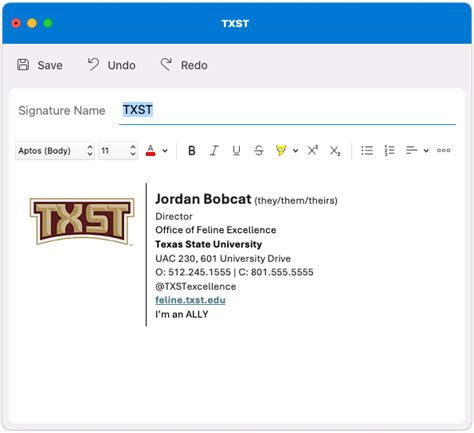Insert a numbered list
The width and height of the screenshot is (474, 433).
[x=389, y=151]
